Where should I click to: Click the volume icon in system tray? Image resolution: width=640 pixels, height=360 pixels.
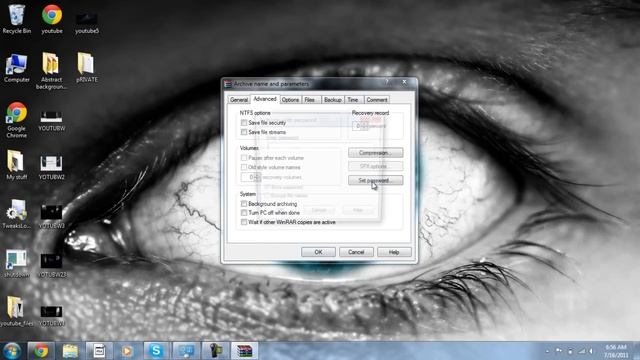[x=591, y=351]
